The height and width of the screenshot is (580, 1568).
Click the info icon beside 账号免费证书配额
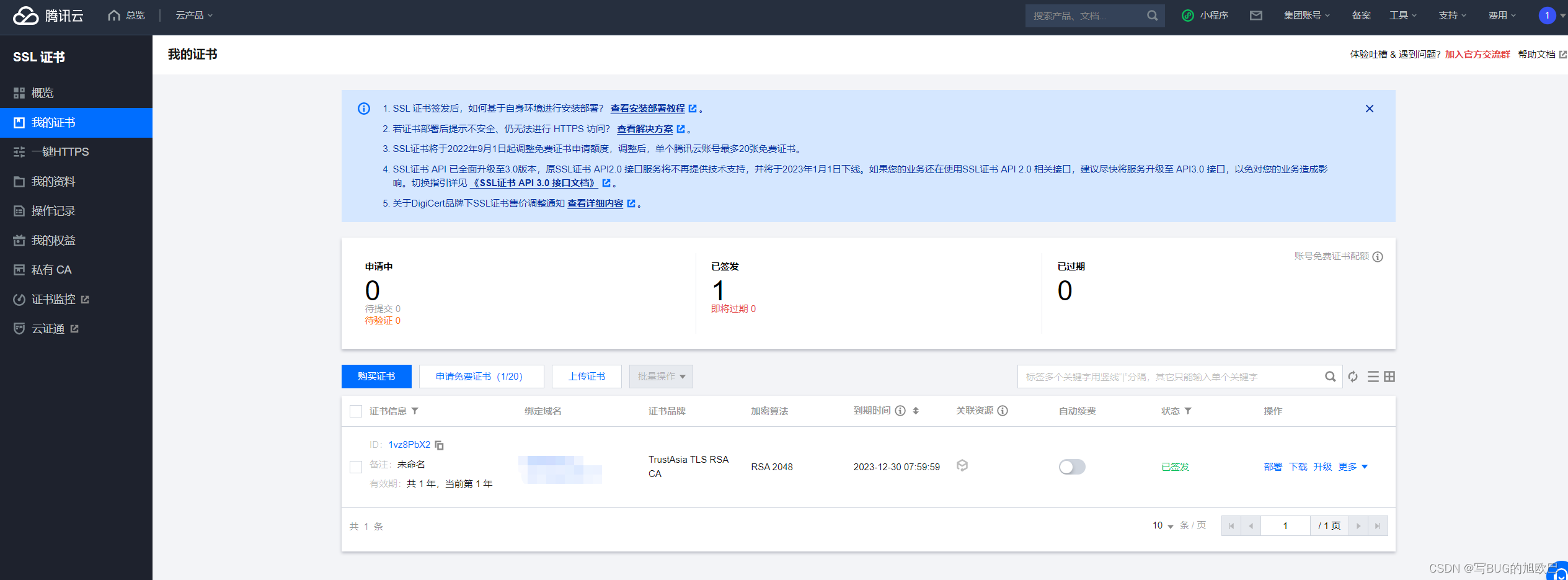tap(1378, 257)
